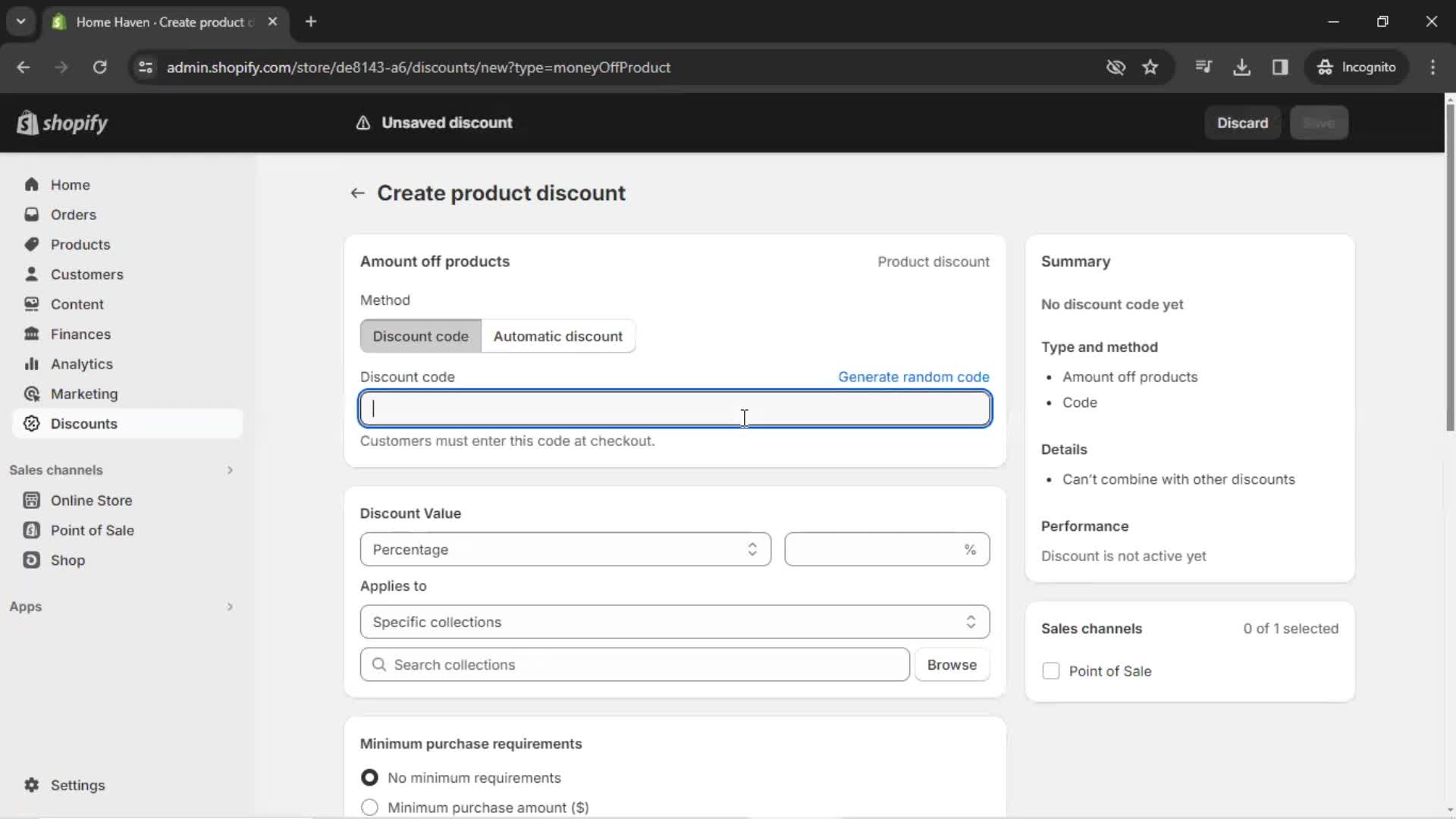Expand the Discount Value percentage dropdown
This screenshot has height=819, width=1456.
click(x=563, y=549)
